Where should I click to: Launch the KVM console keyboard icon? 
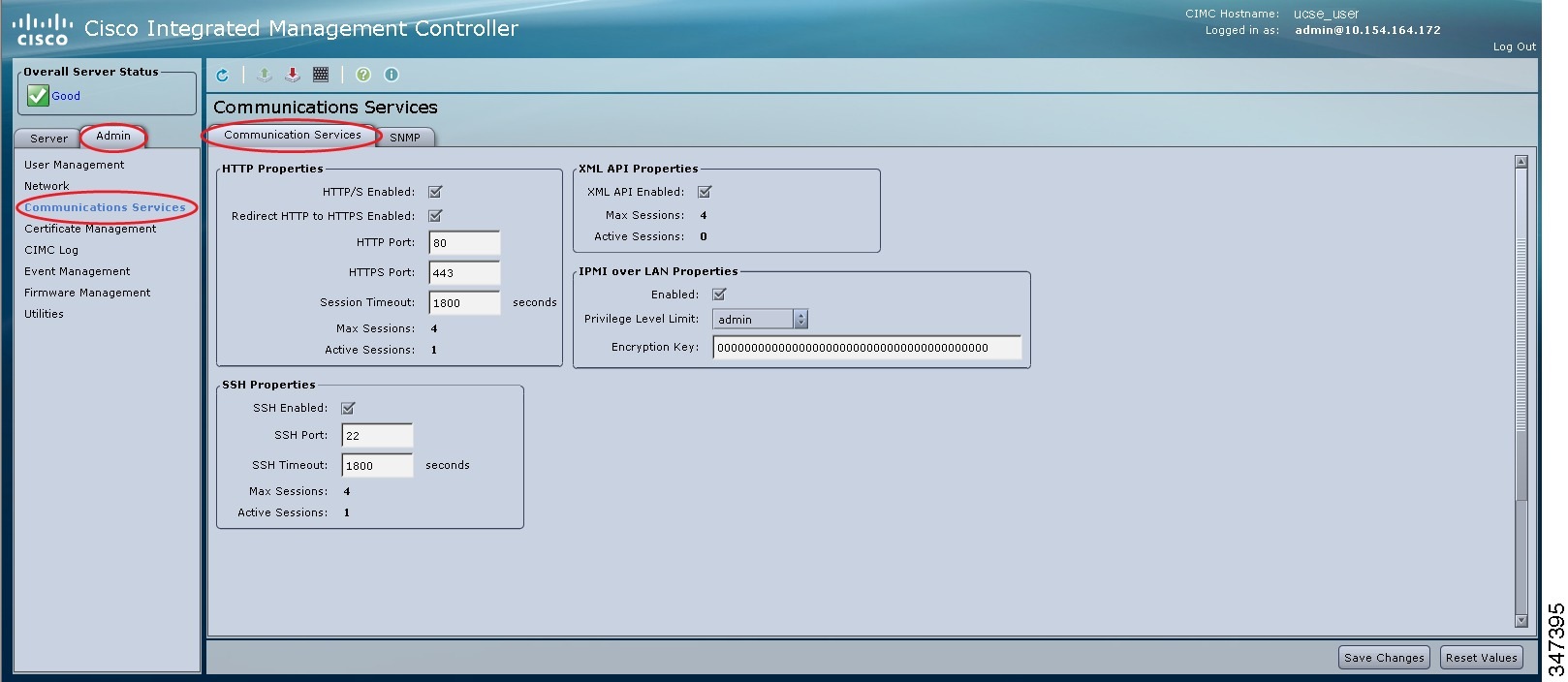[321, 75]
